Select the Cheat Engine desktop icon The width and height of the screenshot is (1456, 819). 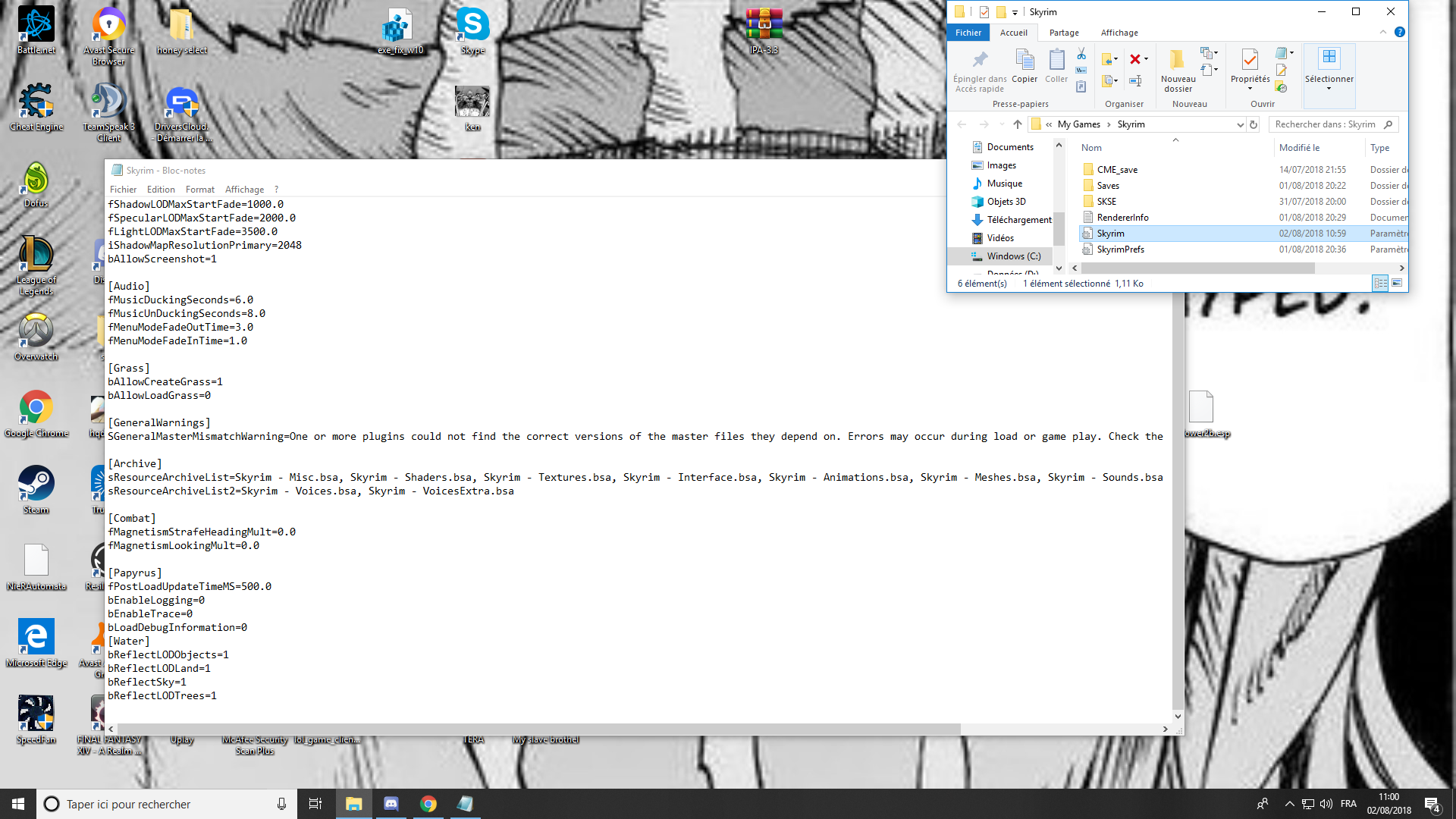pos(36,107)
